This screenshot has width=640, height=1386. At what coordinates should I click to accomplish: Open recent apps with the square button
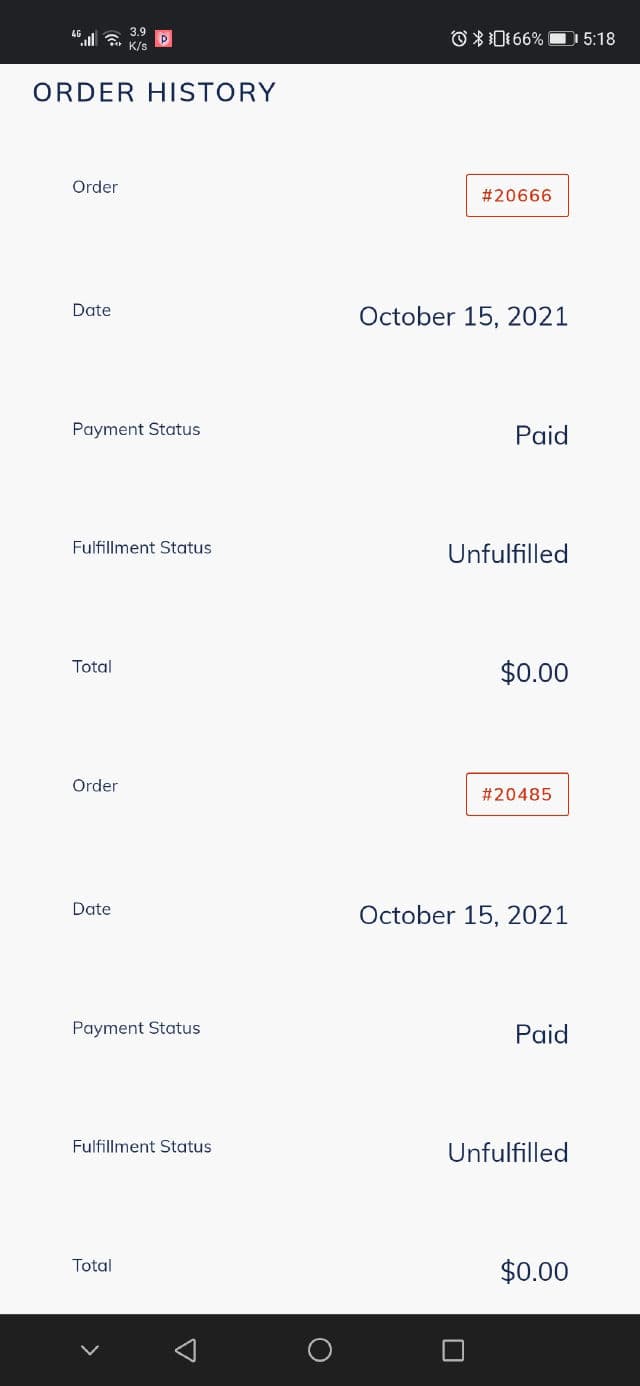pos(453,1350)
